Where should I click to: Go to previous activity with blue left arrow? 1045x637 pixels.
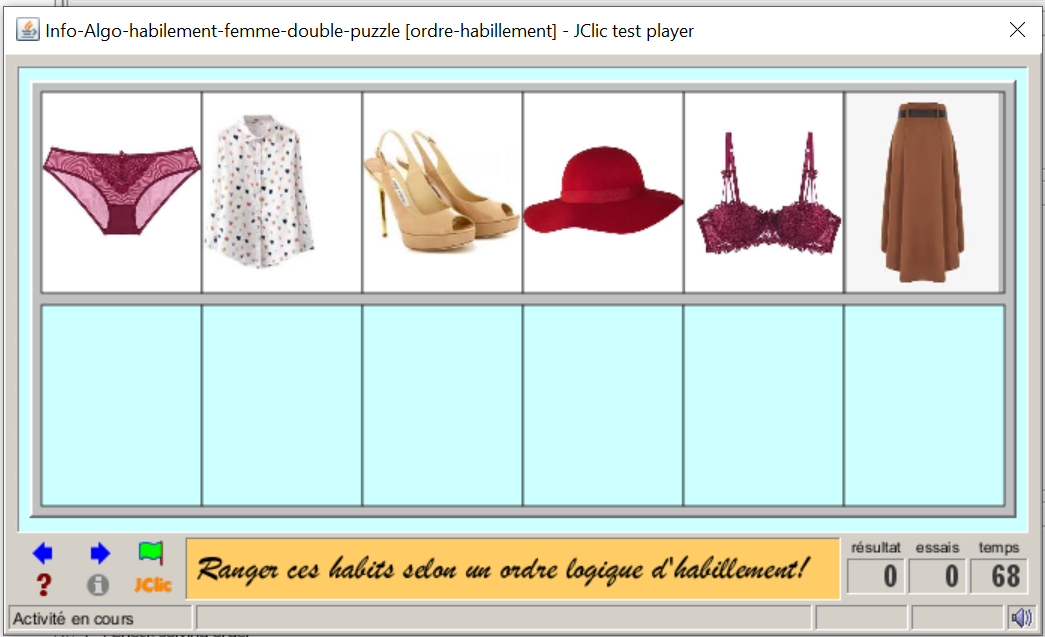43,553
